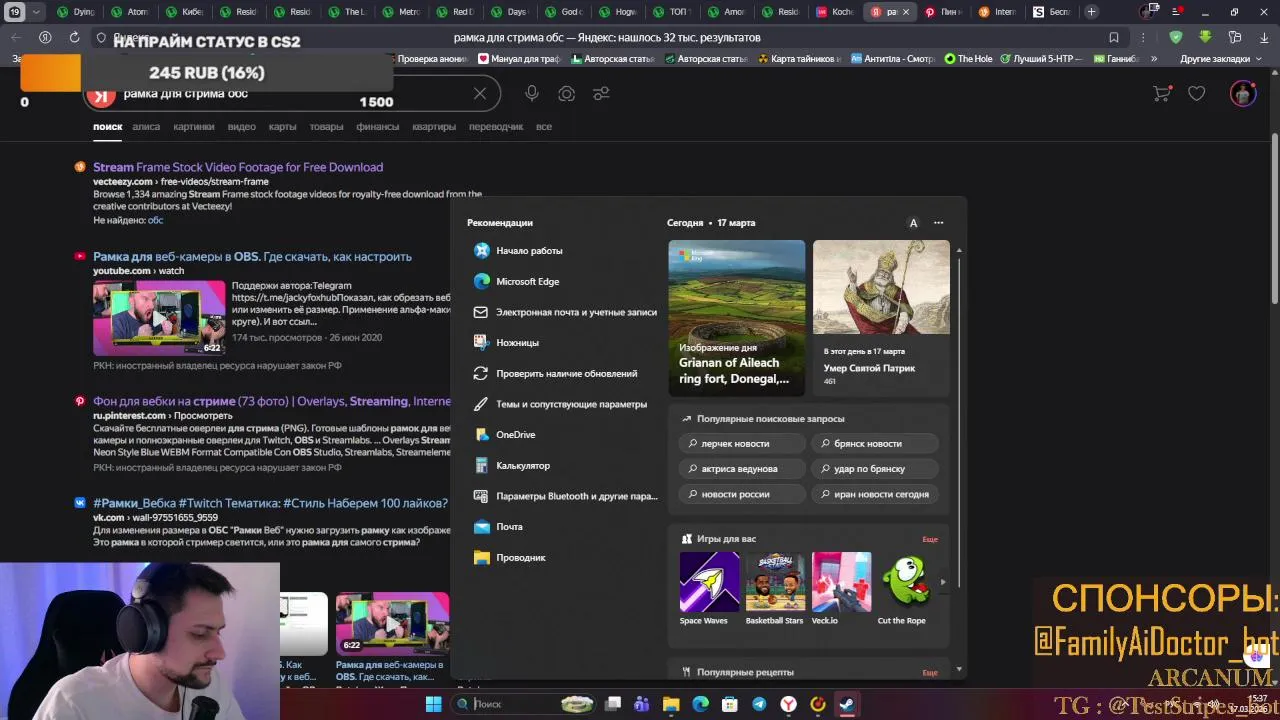The image size is (1280, 720).
Task: Open search filter settings icon
Action: coord(601,93)
